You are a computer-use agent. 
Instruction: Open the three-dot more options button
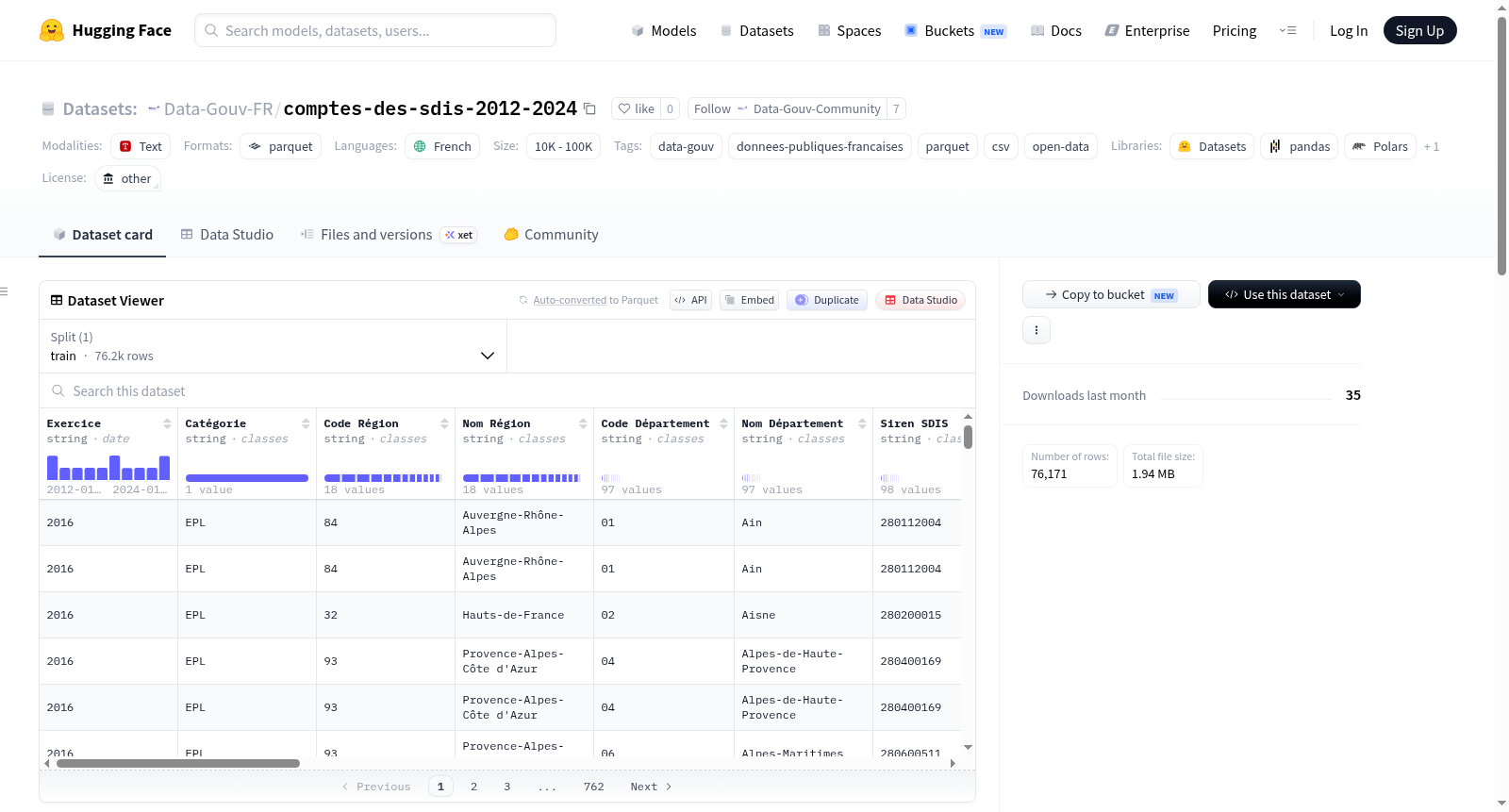coord(1036,330)
